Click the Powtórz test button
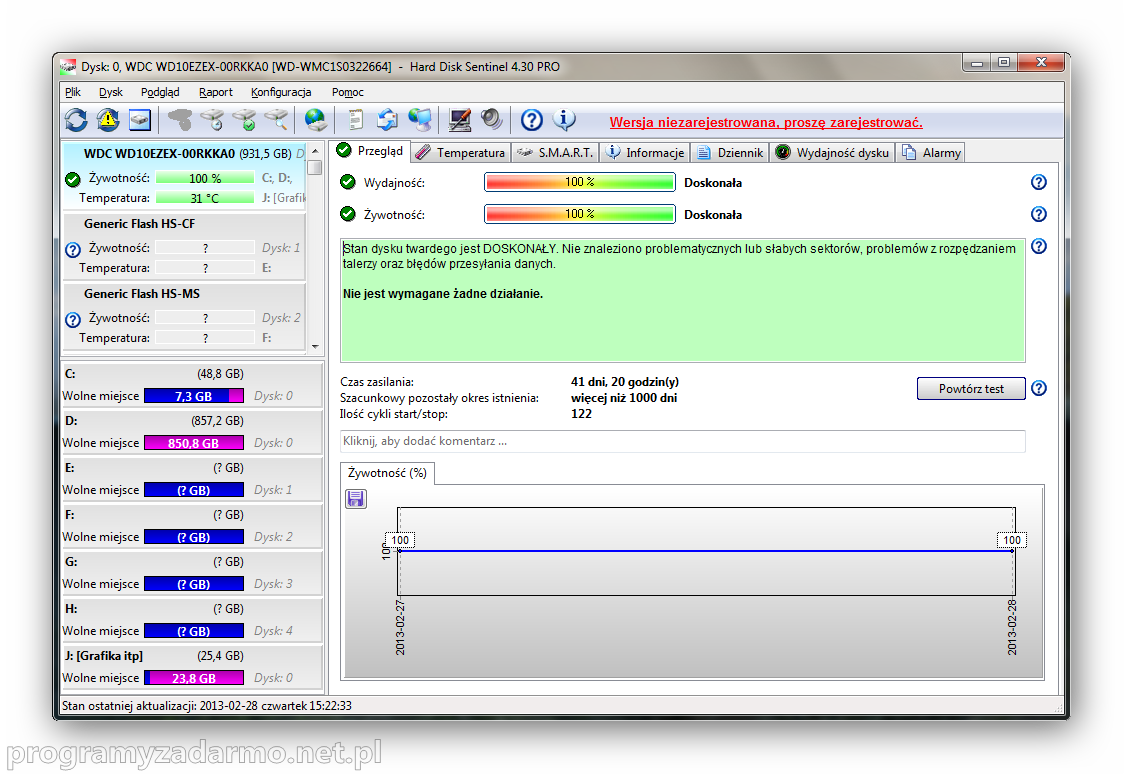This screenshot has height=774, width=1124. click(971, 388)
